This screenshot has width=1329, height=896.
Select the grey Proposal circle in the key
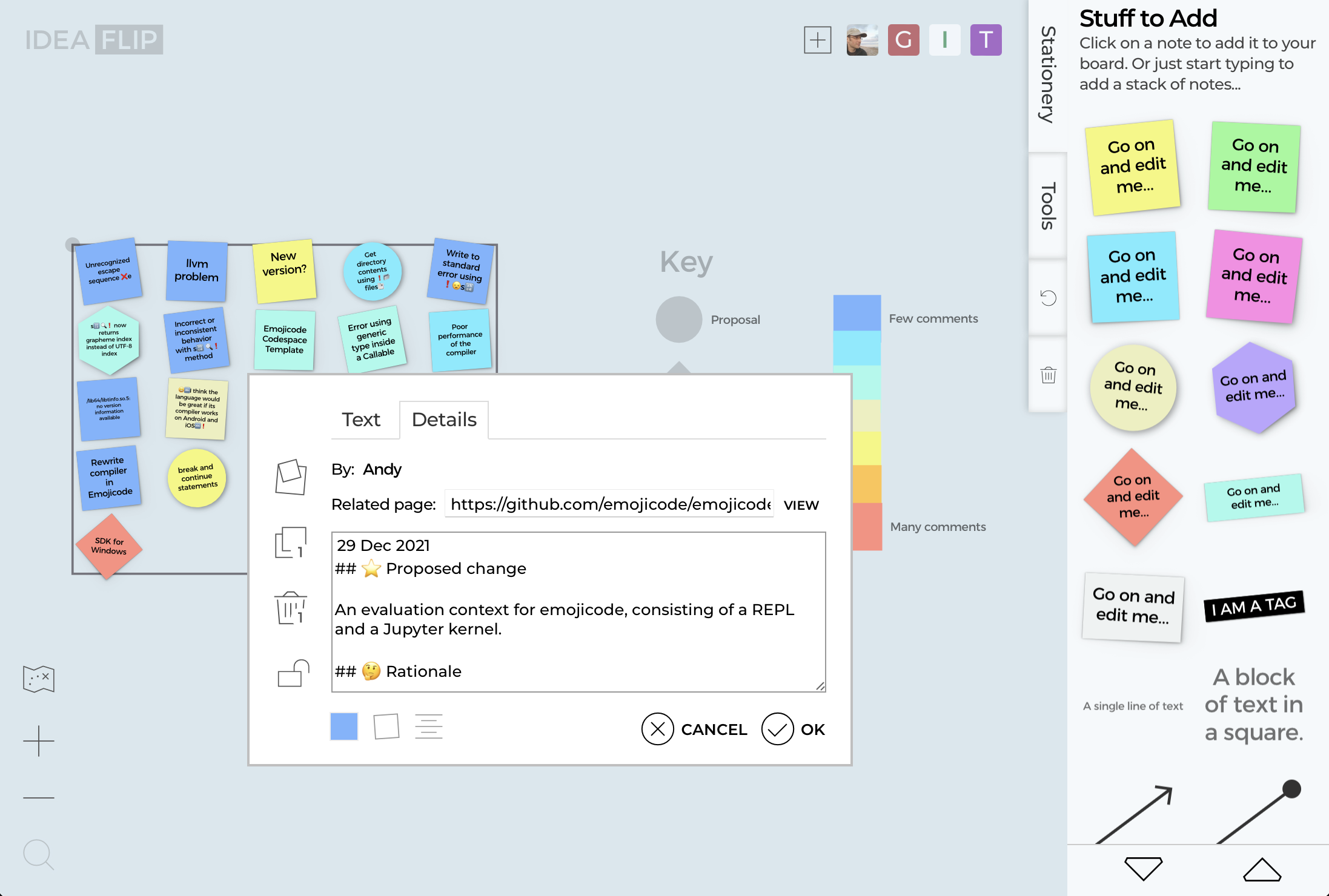pyautogui.click(x=678, y=319)
